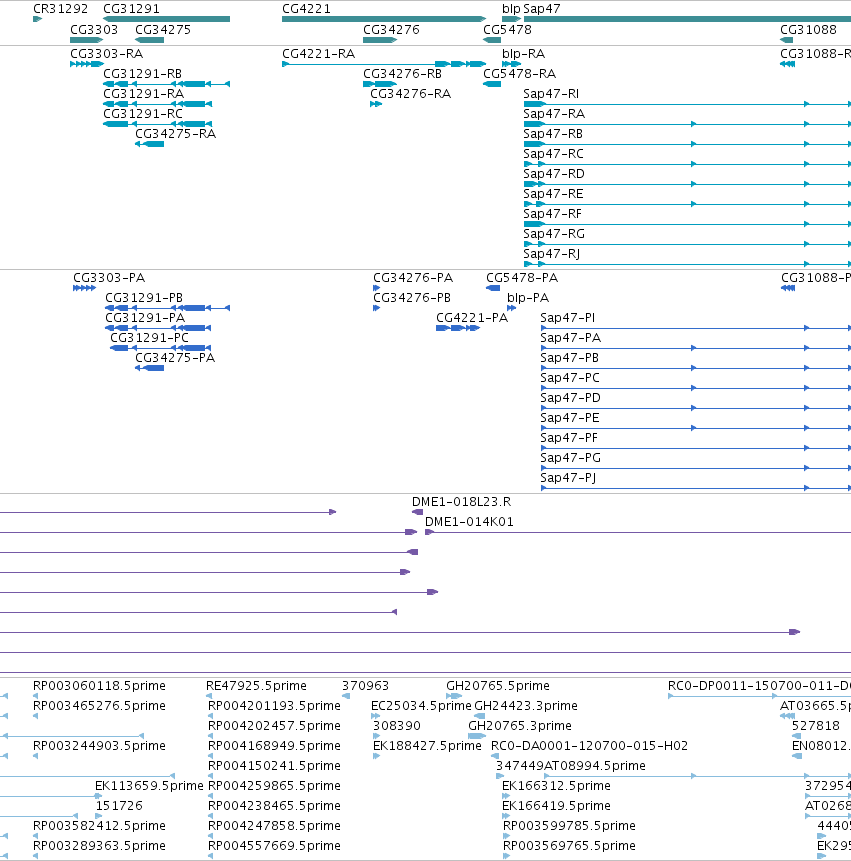
Task: Select the "Sap47-RA" transcript label
Action: pyautogui.click(x=554, y=114)
